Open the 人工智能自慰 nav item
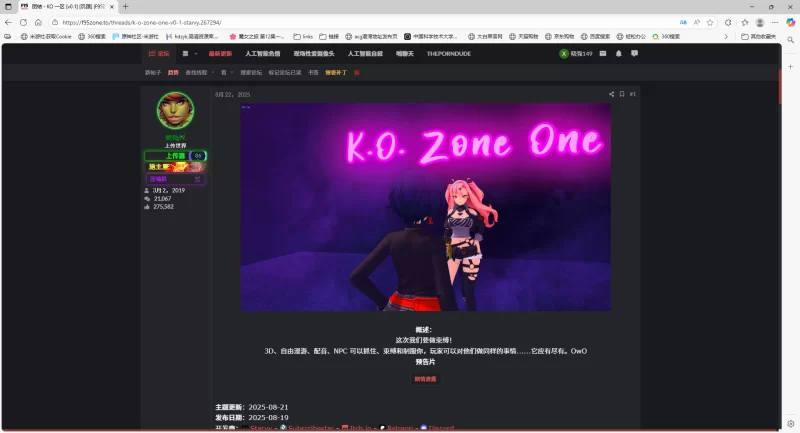The image size is (800, 433). pos(365,54)
